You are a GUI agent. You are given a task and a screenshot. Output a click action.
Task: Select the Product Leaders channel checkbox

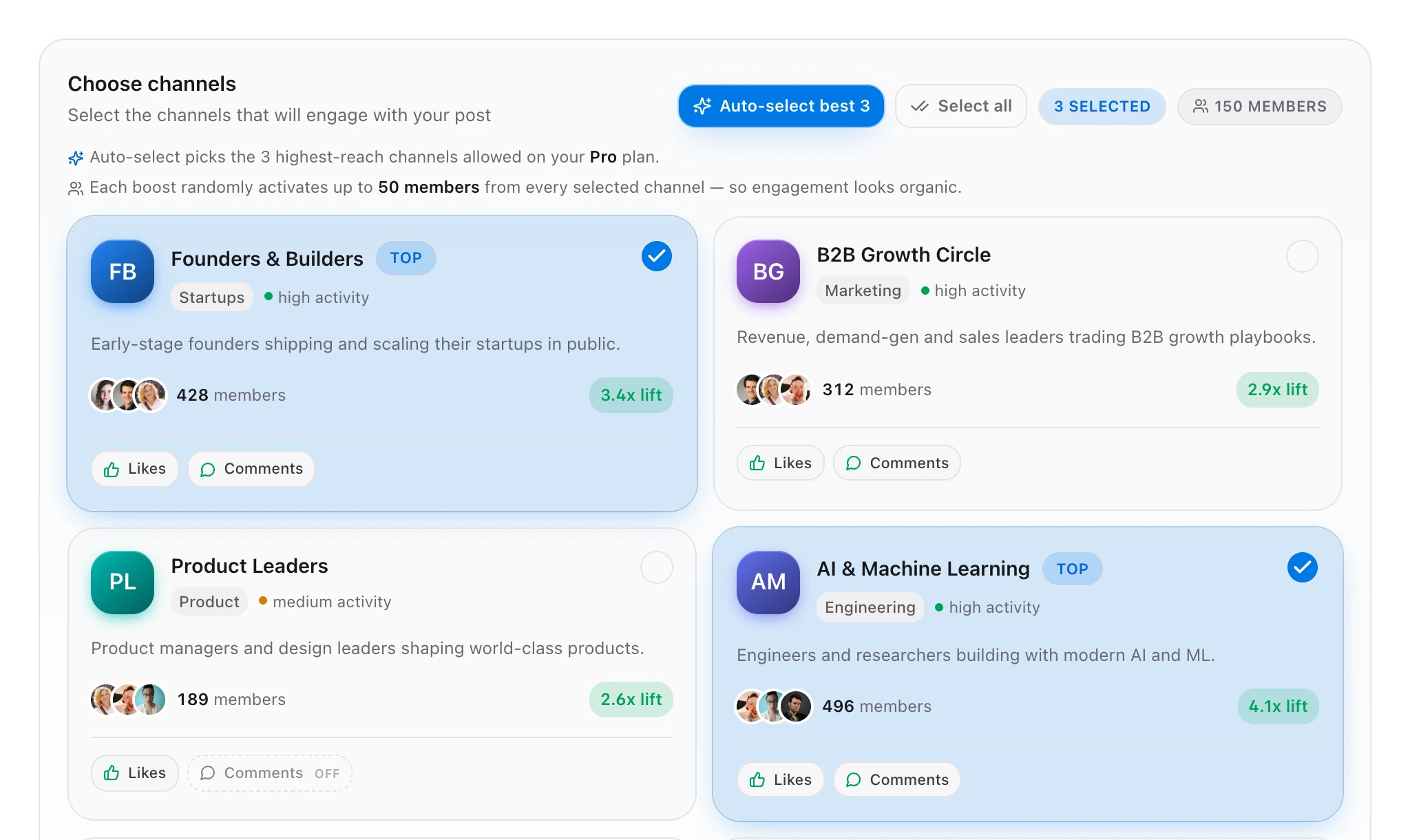(656, 567)
